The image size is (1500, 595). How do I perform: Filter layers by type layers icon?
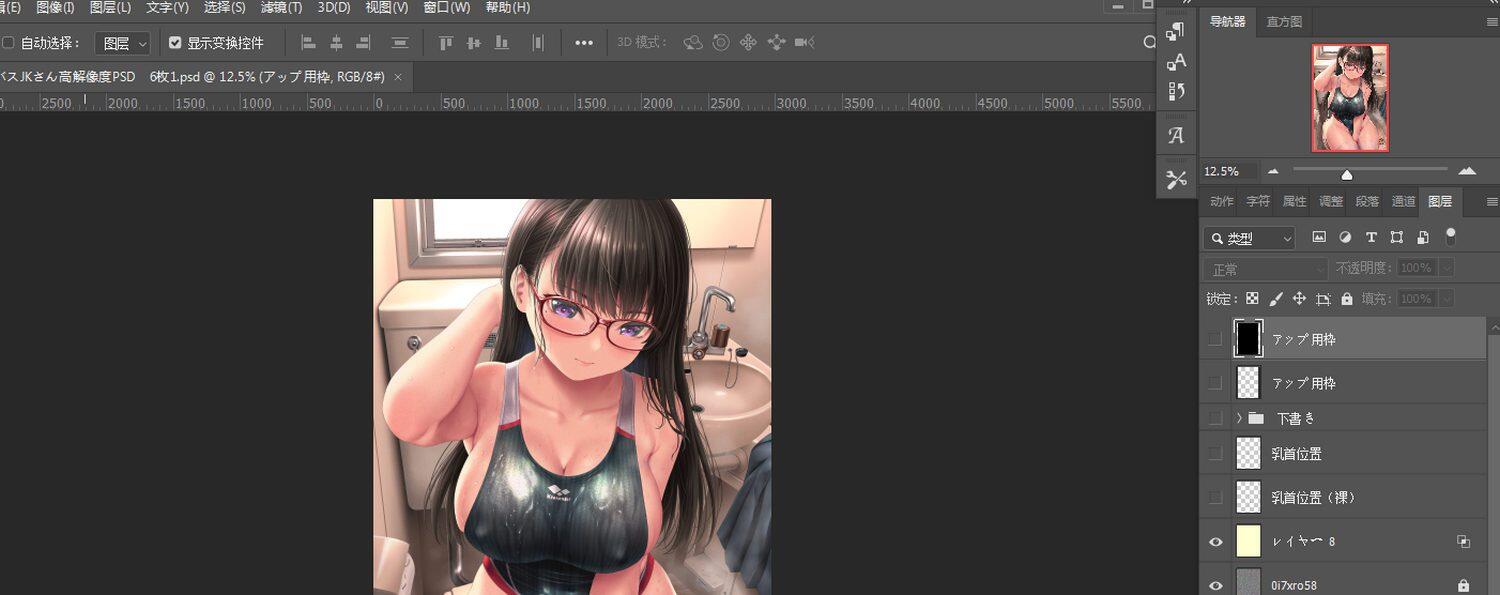click(1371, 238)
